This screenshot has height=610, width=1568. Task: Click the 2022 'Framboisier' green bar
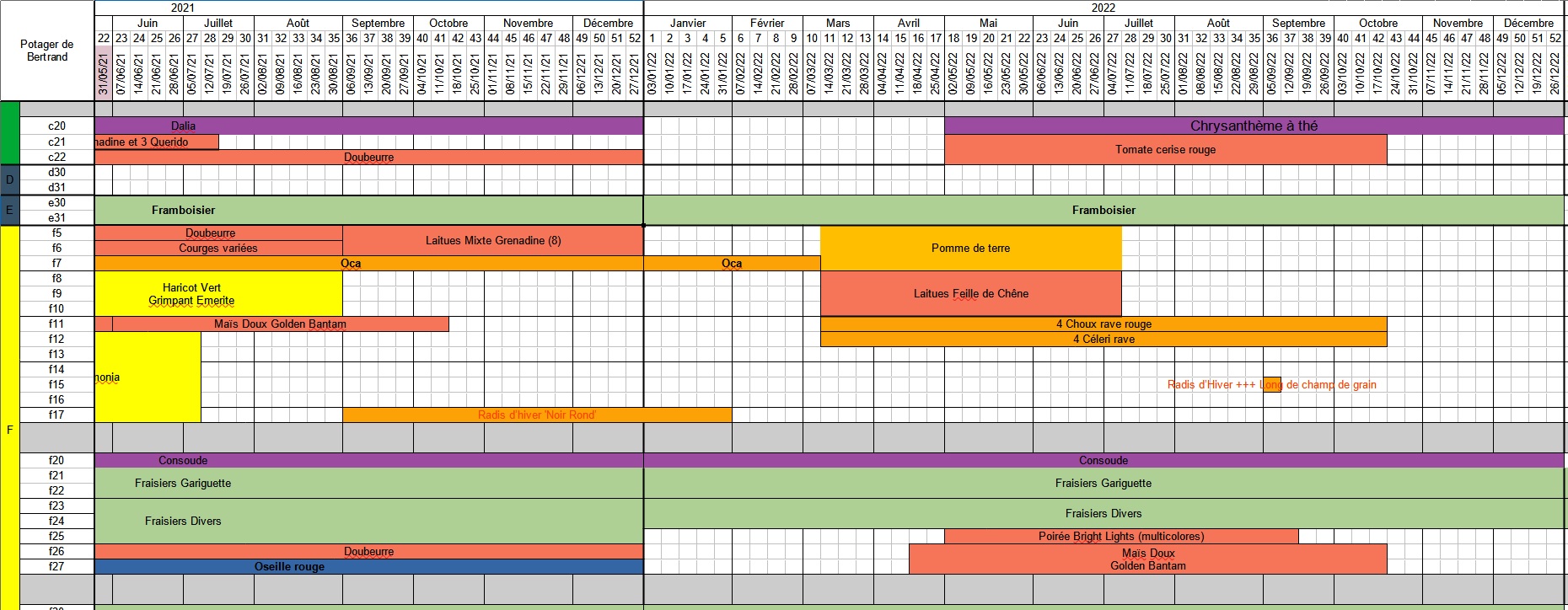1104,211
